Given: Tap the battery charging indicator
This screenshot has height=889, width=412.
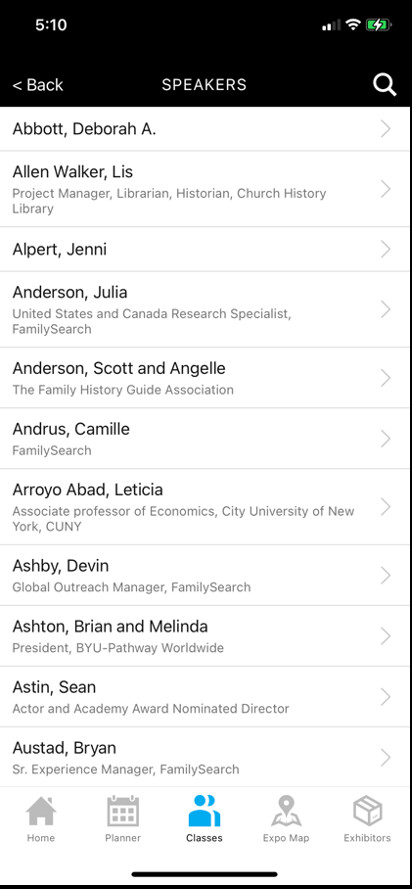Looking at the screenshot, I should 379,25.
